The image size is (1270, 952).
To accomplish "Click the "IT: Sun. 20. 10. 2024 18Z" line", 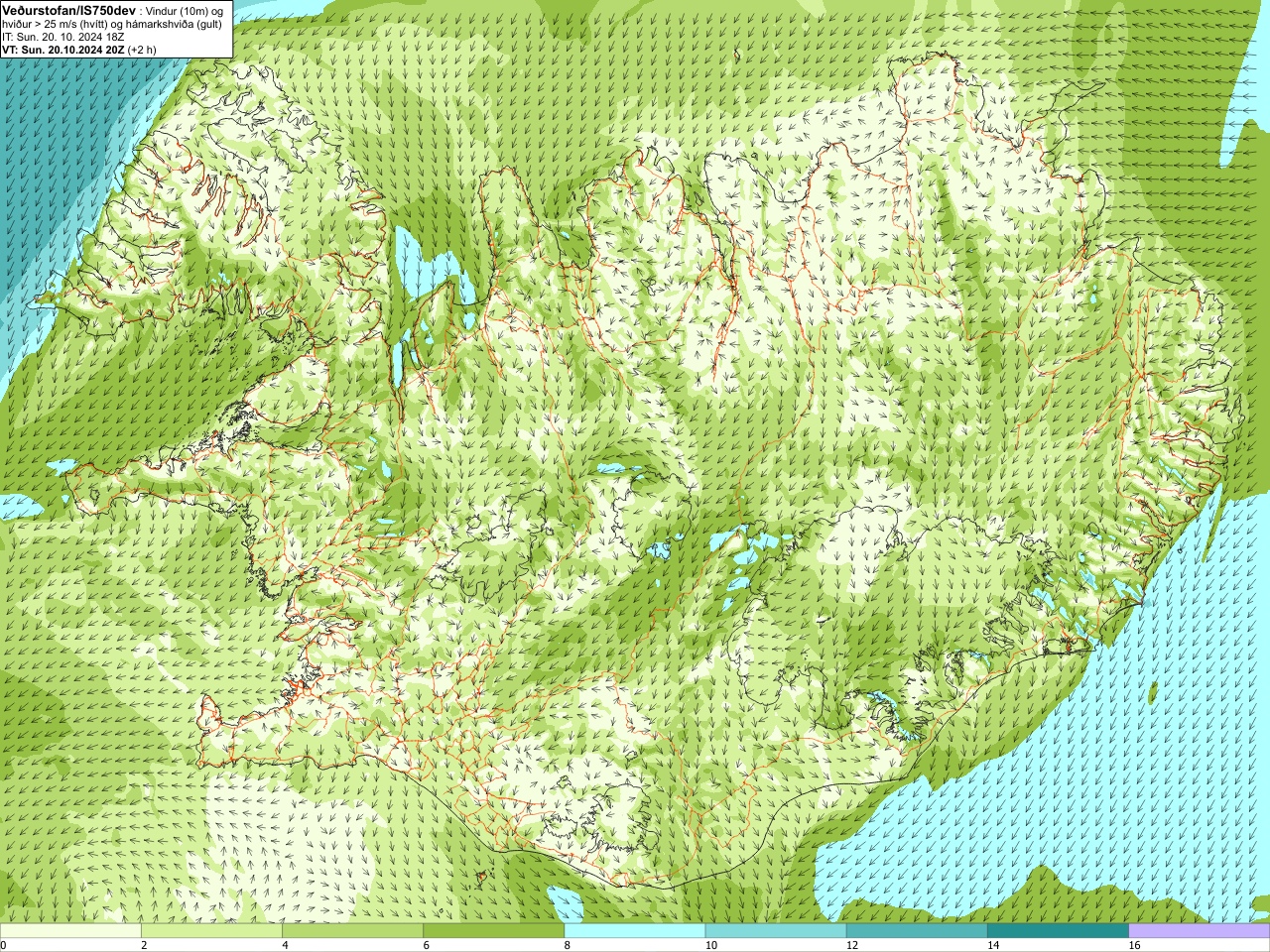I will point(63,36).
